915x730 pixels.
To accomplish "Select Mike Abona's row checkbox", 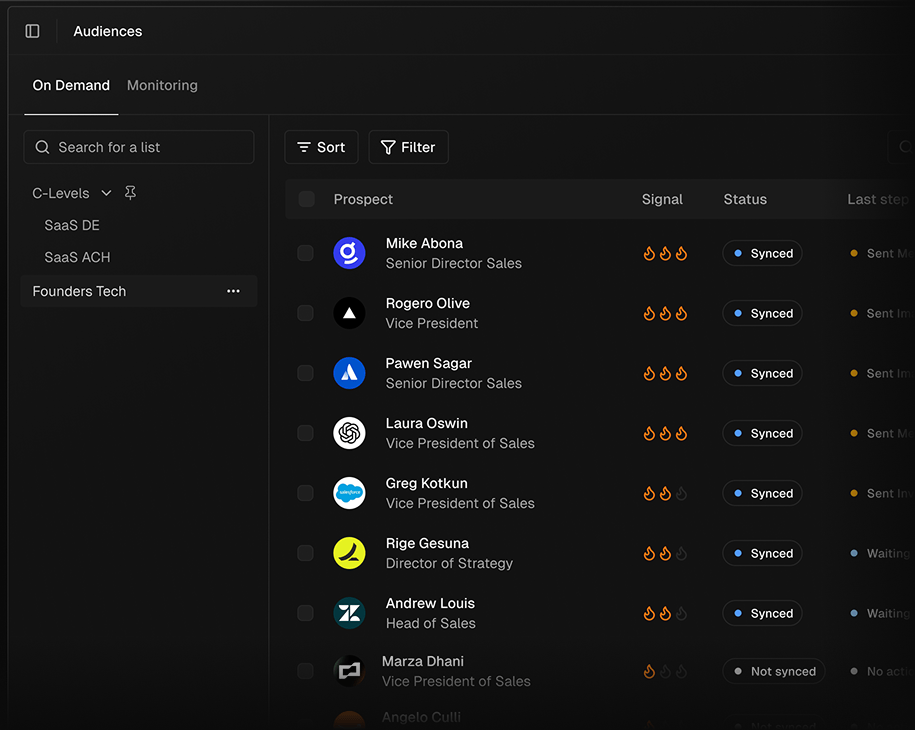I will point(305,253).
